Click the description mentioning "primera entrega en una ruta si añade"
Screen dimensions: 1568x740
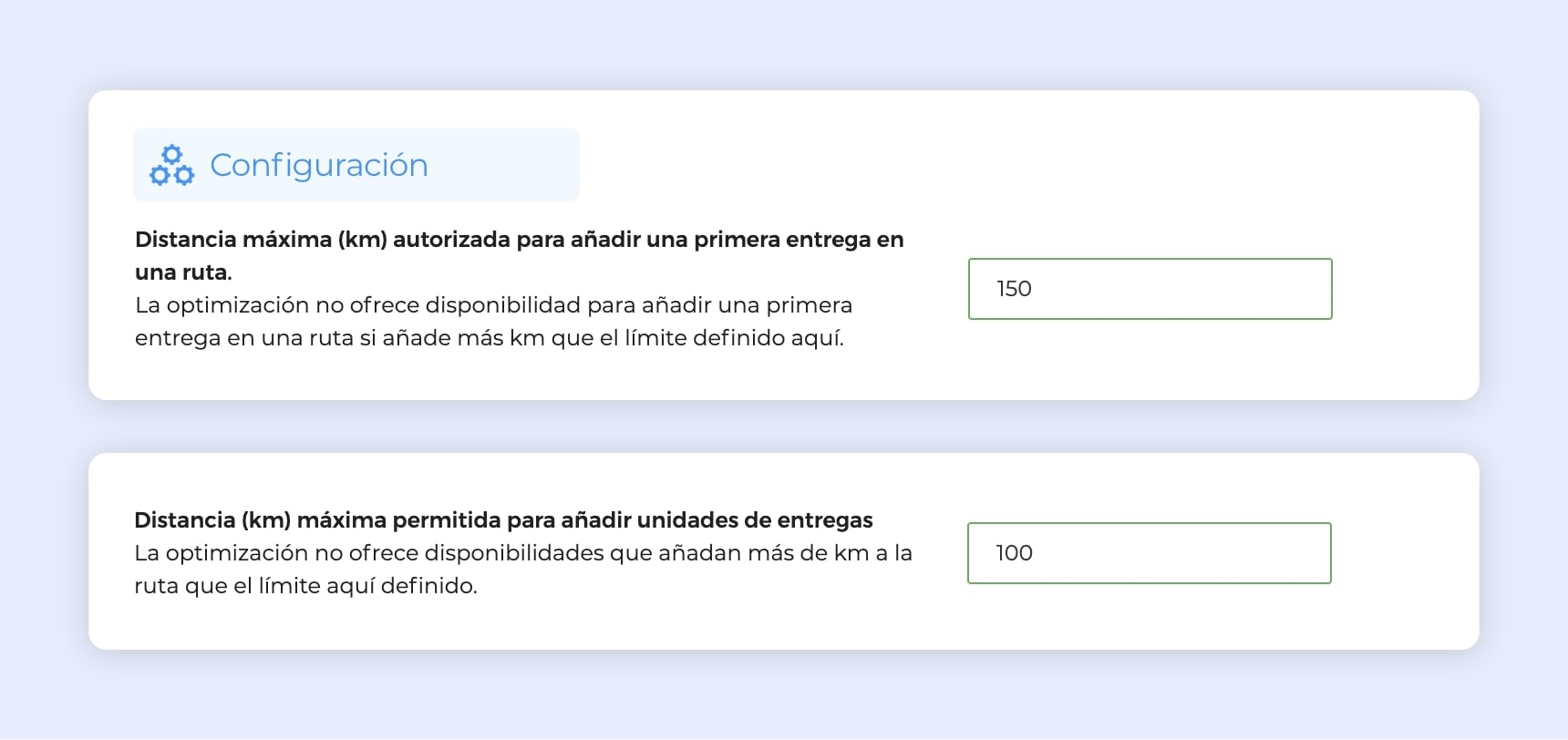490,338
